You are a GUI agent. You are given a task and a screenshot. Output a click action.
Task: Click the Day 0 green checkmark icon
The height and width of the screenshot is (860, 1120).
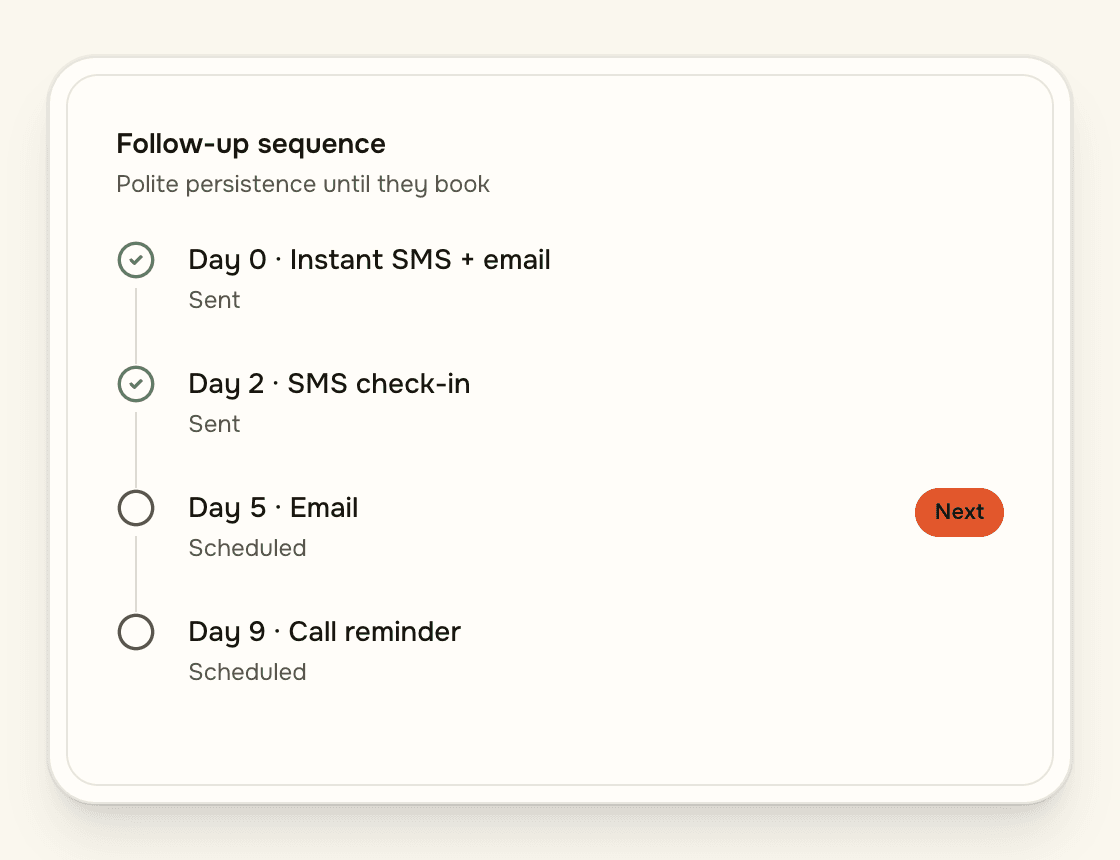point(136,260)
